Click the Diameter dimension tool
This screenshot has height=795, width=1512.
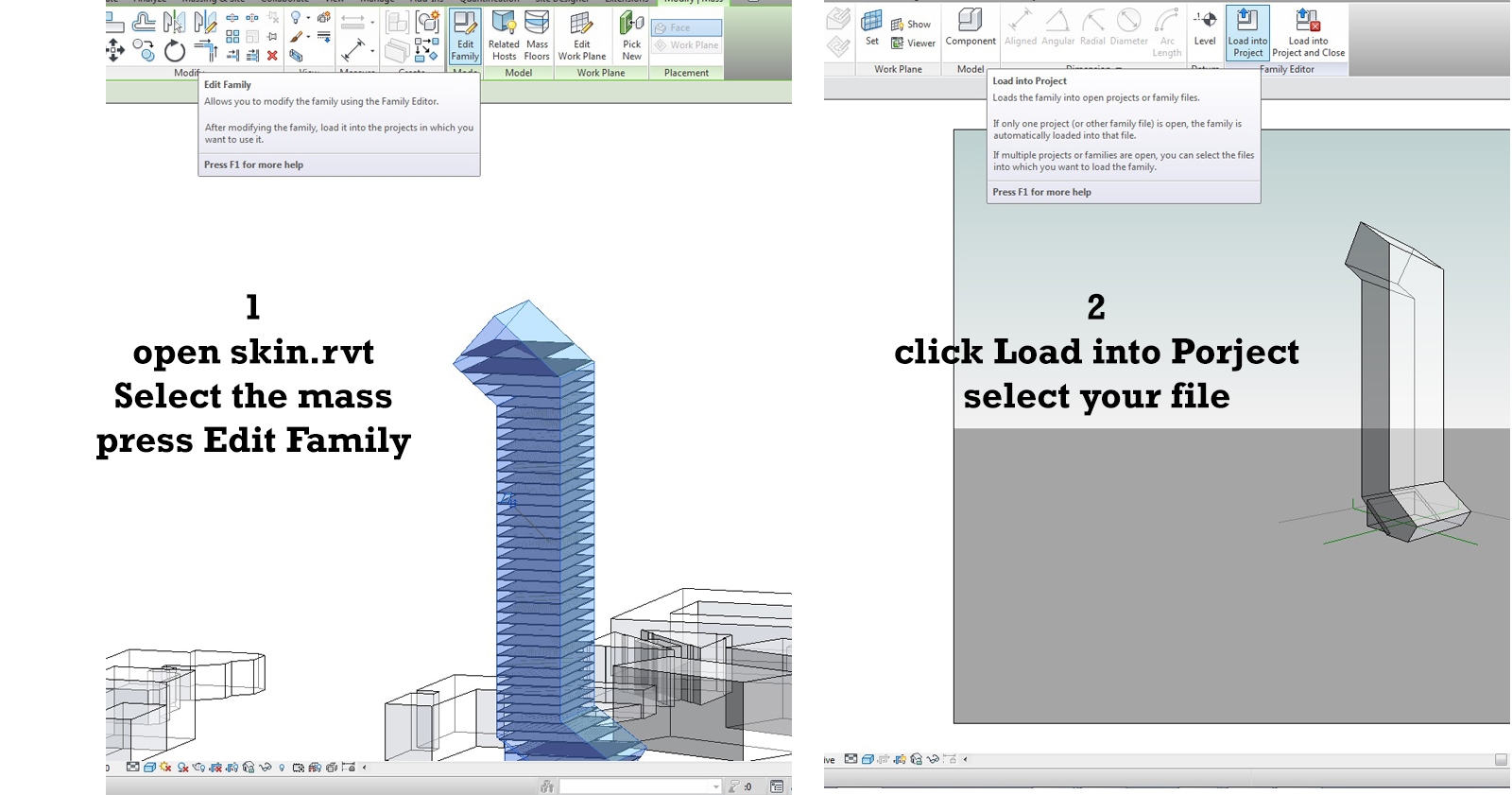coord(1128,28)
